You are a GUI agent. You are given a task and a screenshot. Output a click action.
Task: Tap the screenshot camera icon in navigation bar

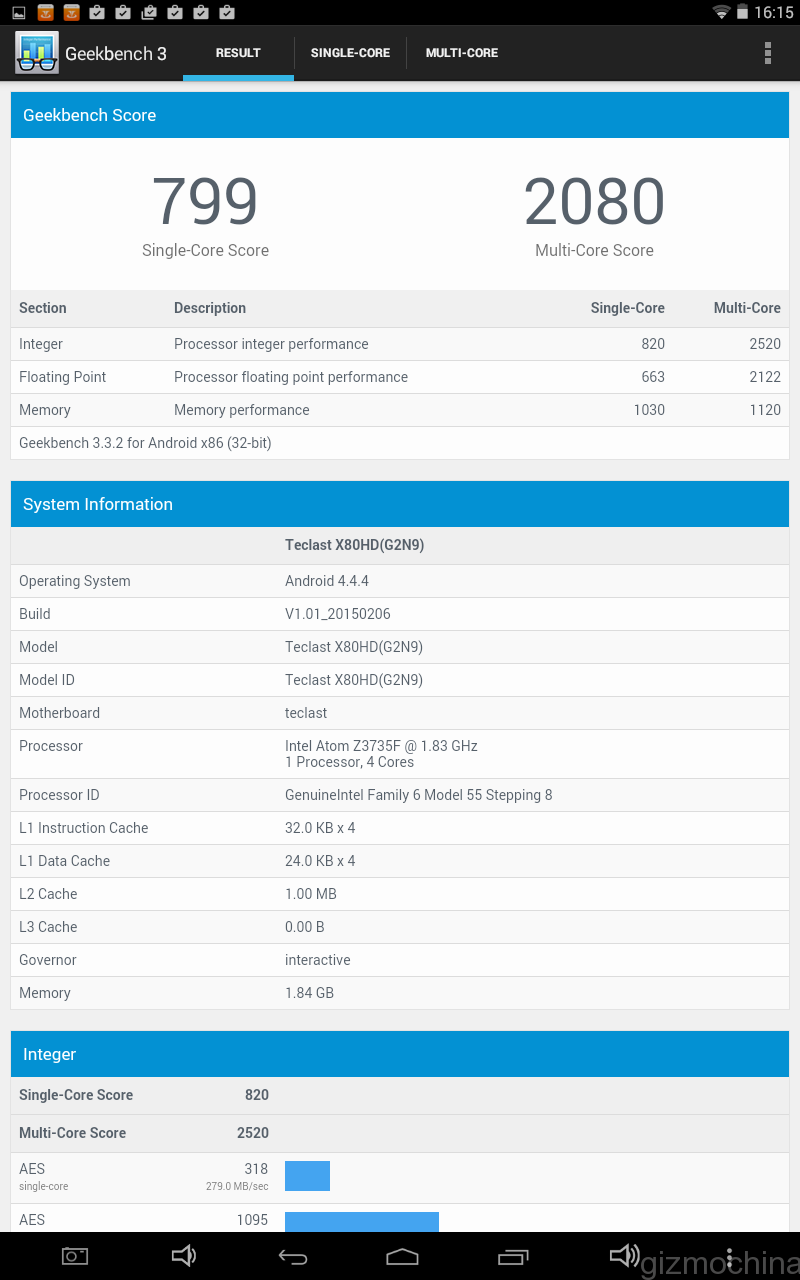point(75,1256)
